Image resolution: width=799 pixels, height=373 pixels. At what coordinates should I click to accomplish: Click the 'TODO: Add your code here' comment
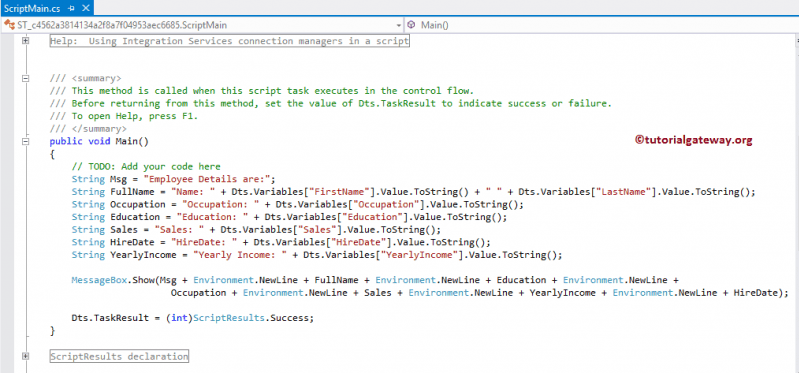146,167
